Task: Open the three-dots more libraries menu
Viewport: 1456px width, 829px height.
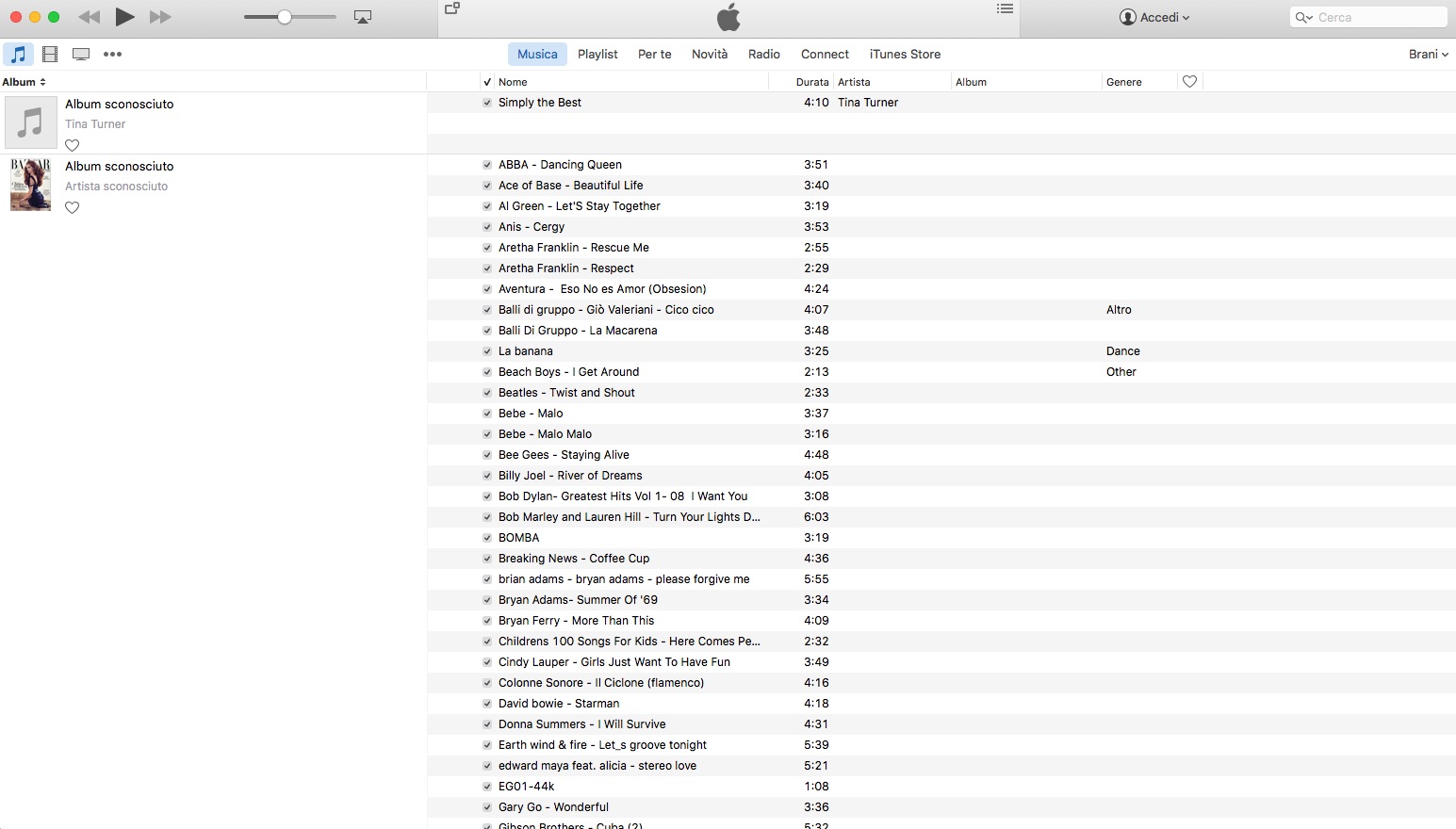Action: point(112,54)
